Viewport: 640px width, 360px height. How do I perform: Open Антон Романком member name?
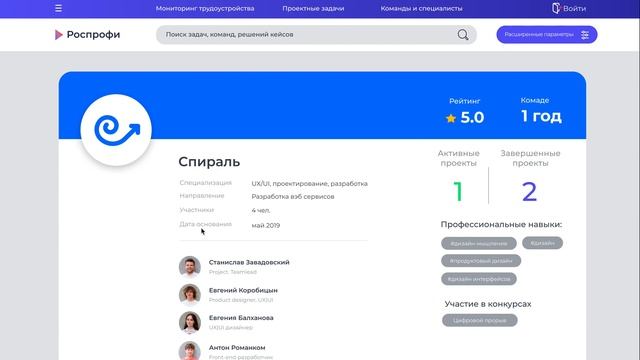pyautogui.click(x=237, y=347)
